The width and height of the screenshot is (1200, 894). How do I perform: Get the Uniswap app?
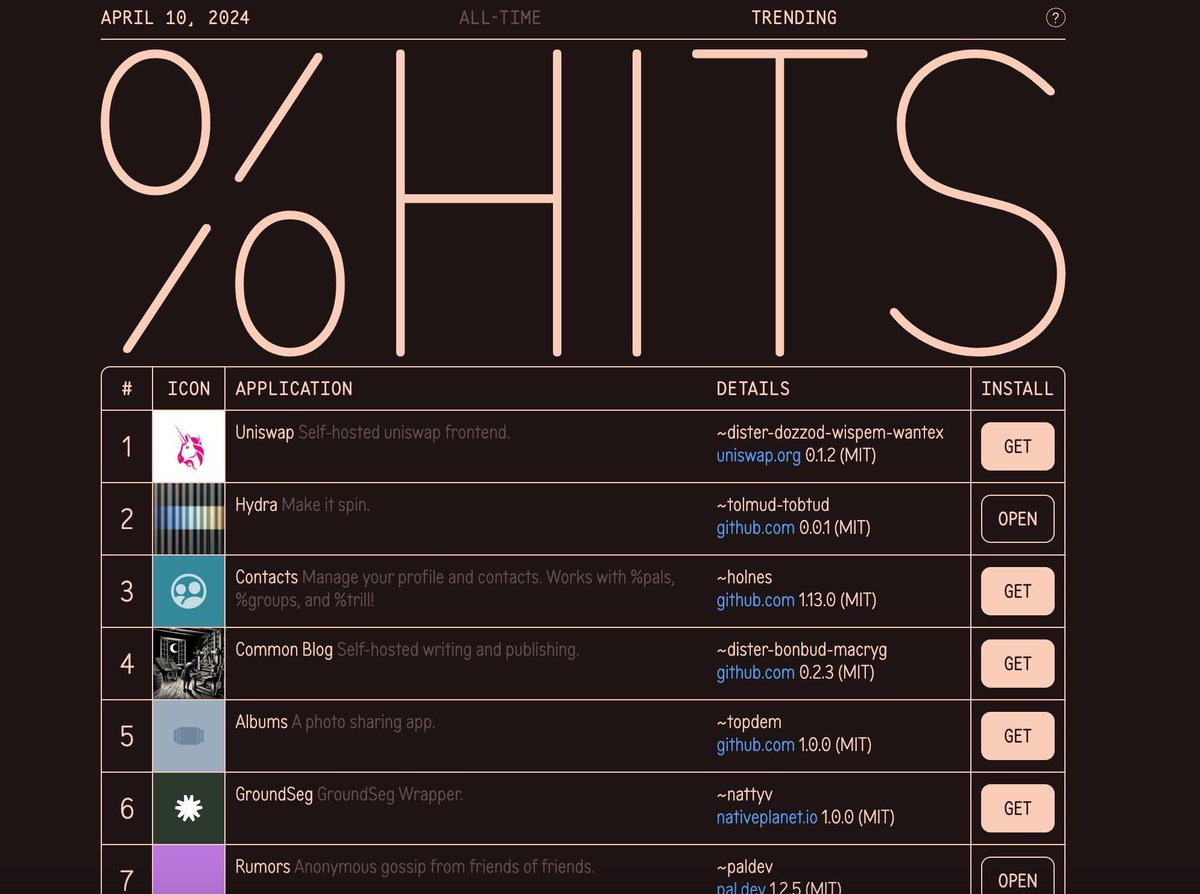click(x=1017, y=446)
